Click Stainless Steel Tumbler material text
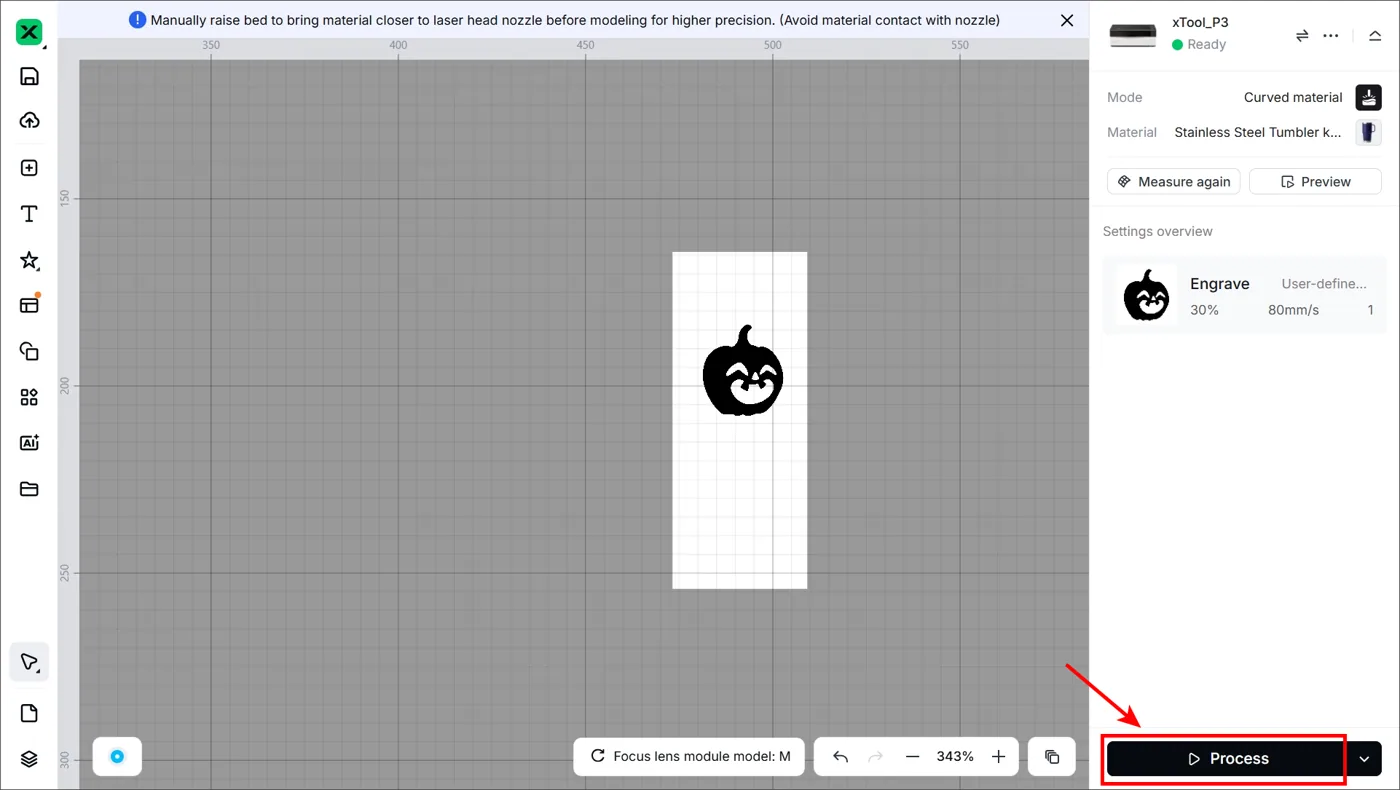 click(1258, 132)
